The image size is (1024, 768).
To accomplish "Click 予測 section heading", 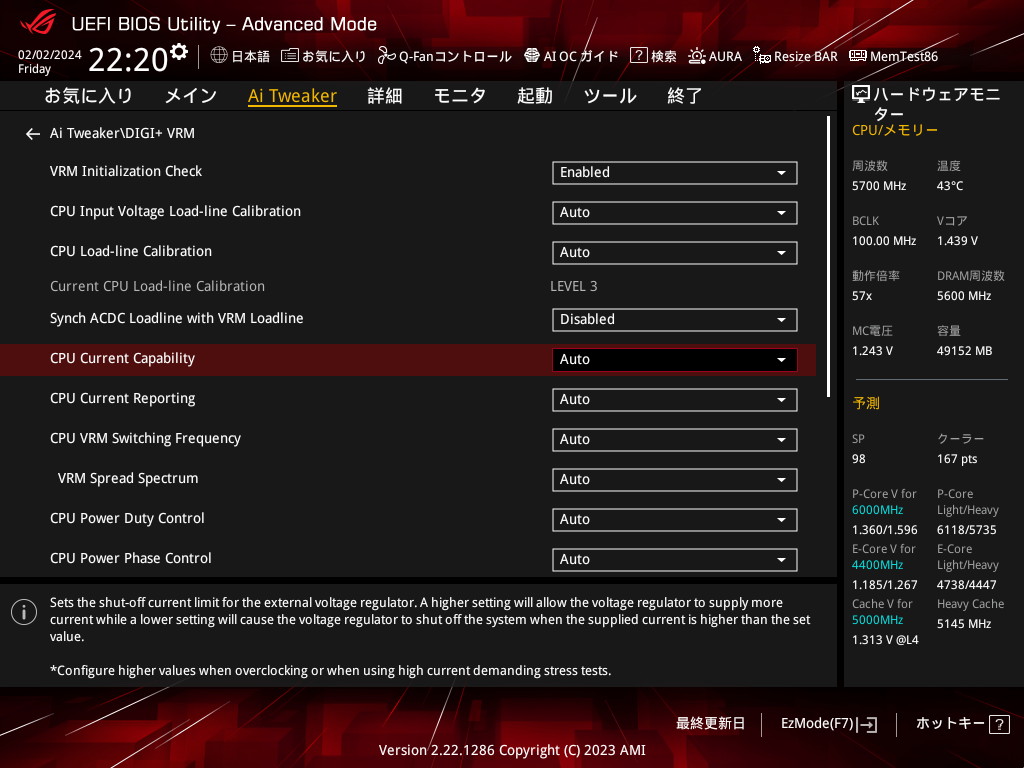I will [866, 403].
